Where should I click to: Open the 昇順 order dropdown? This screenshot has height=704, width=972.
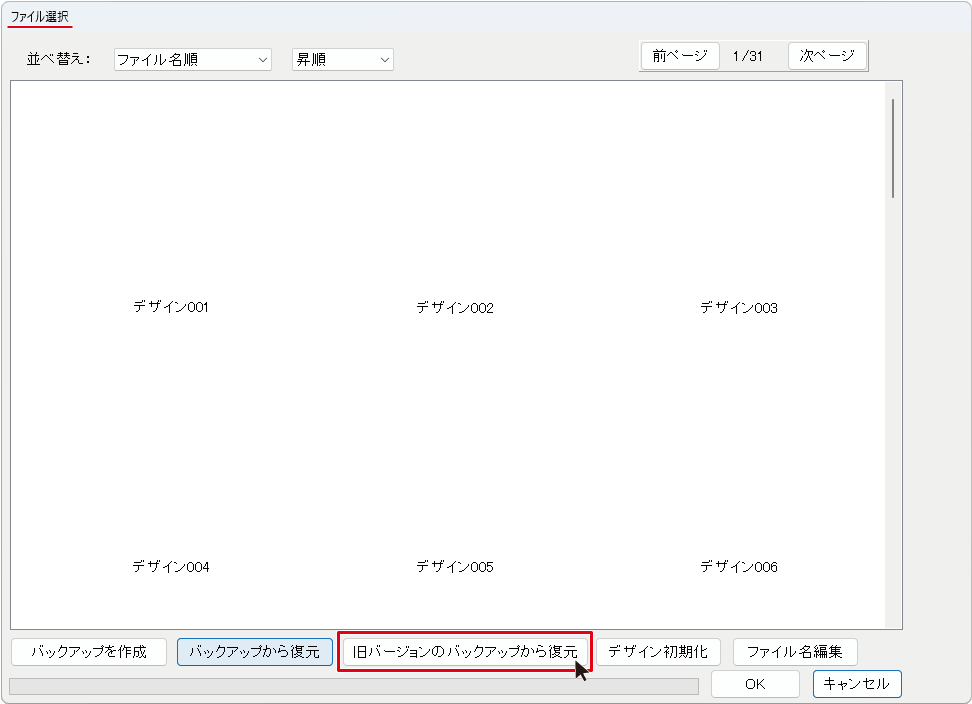click(343, 59)
